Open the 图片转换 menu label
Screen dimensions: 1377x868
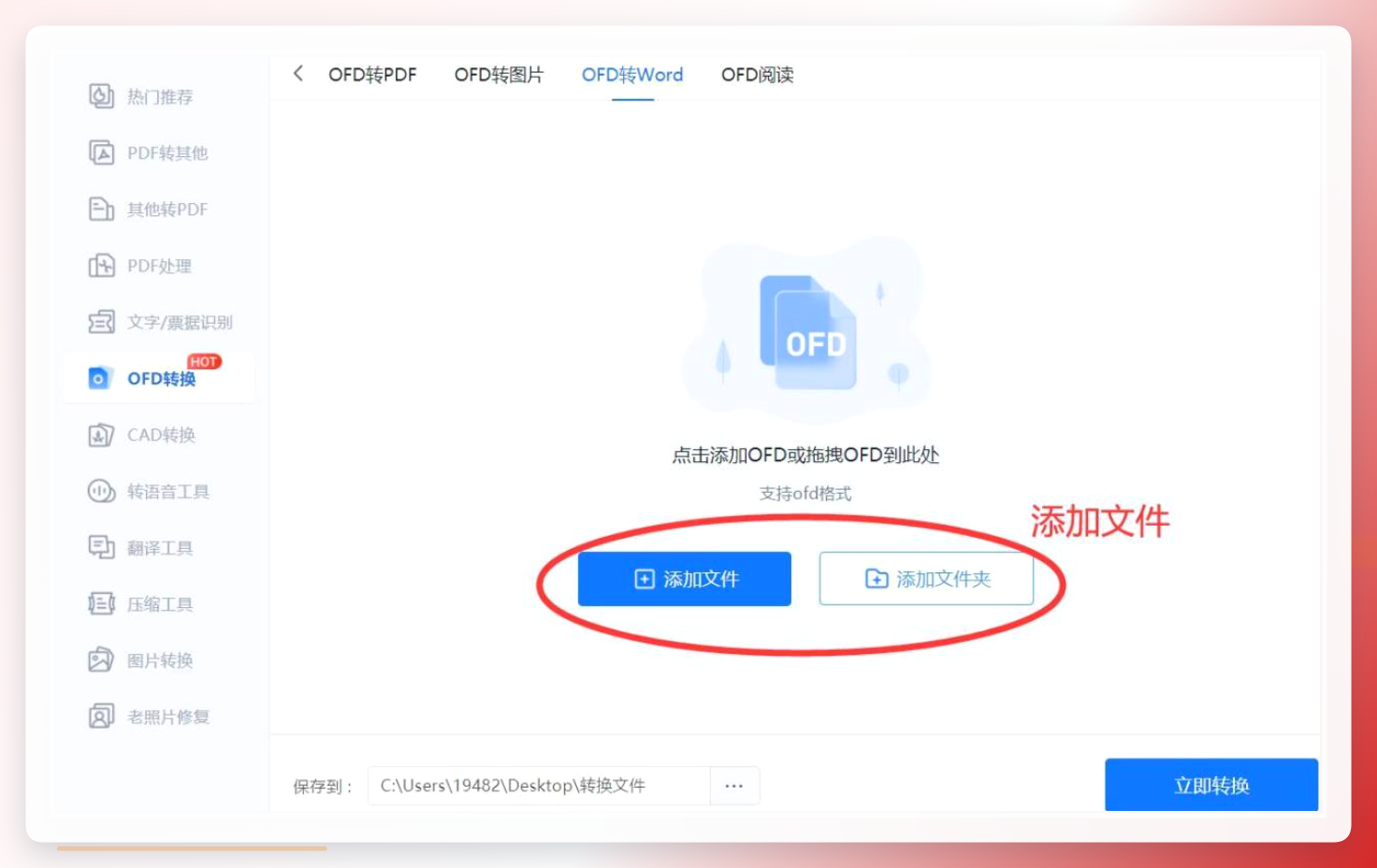pyautogui.click(x=160, y=660)
